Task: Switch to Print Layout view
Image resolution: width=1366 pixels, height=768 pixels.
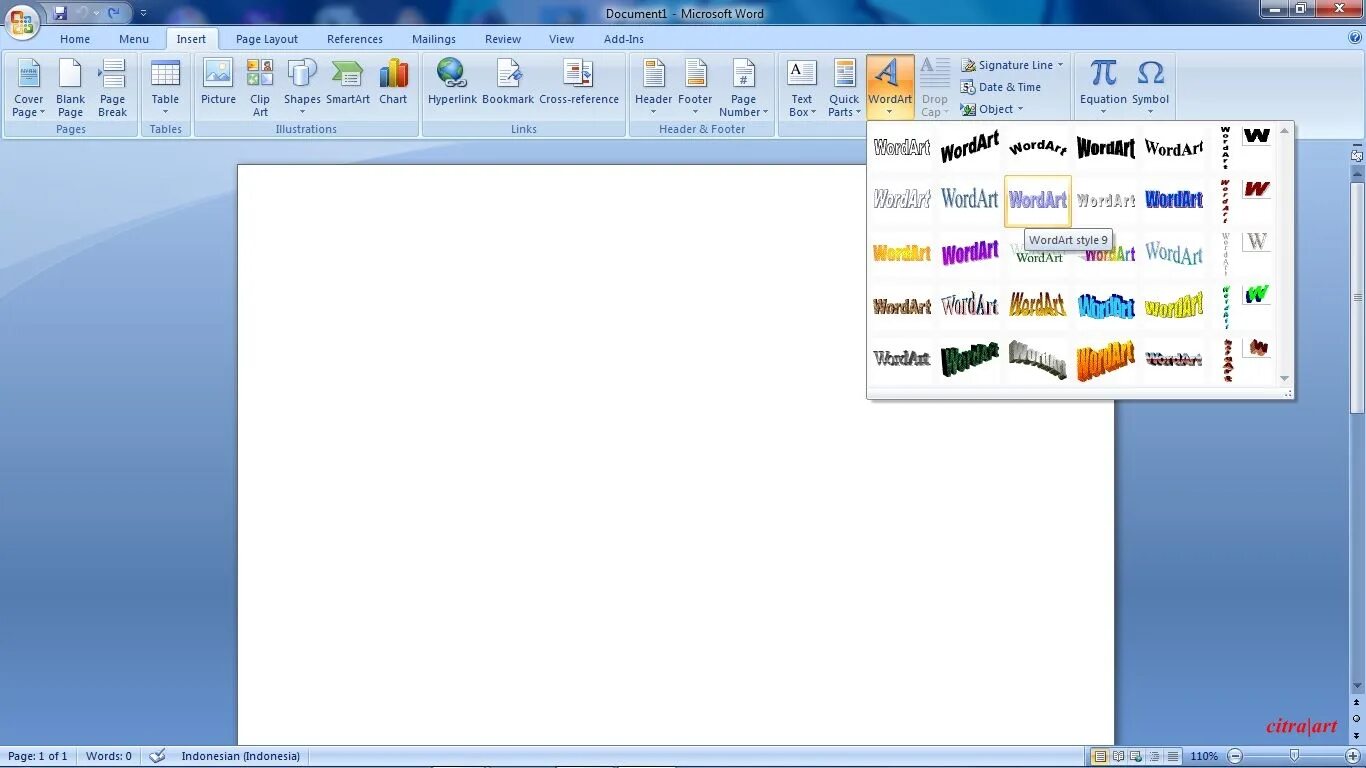Action: (1100, 757)
